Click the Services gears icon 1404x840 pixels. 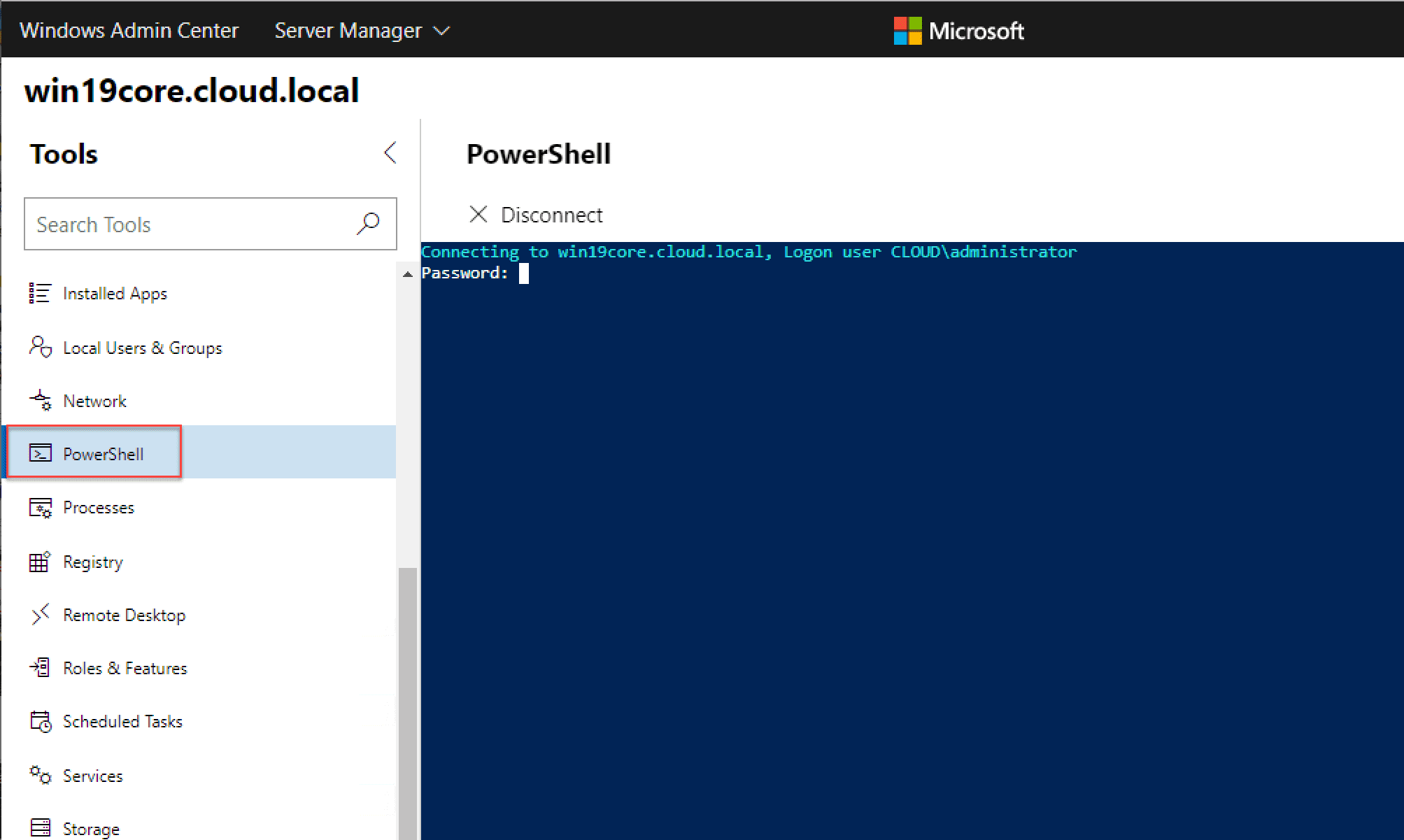tap(40, 775)
